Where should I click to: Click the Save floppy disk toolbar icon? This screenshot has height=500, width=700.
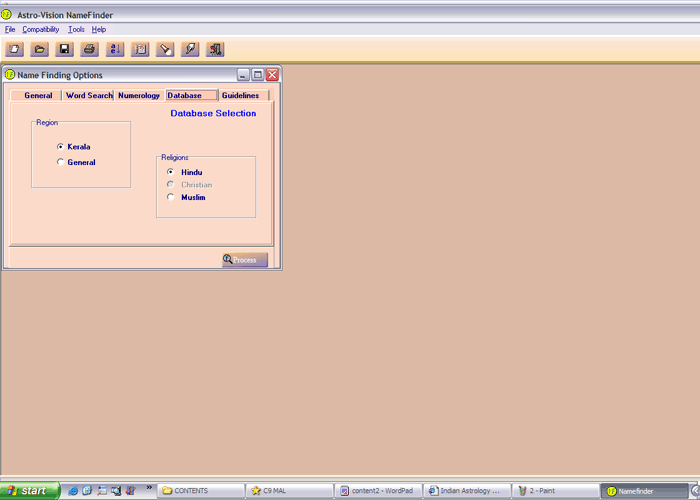64,49
